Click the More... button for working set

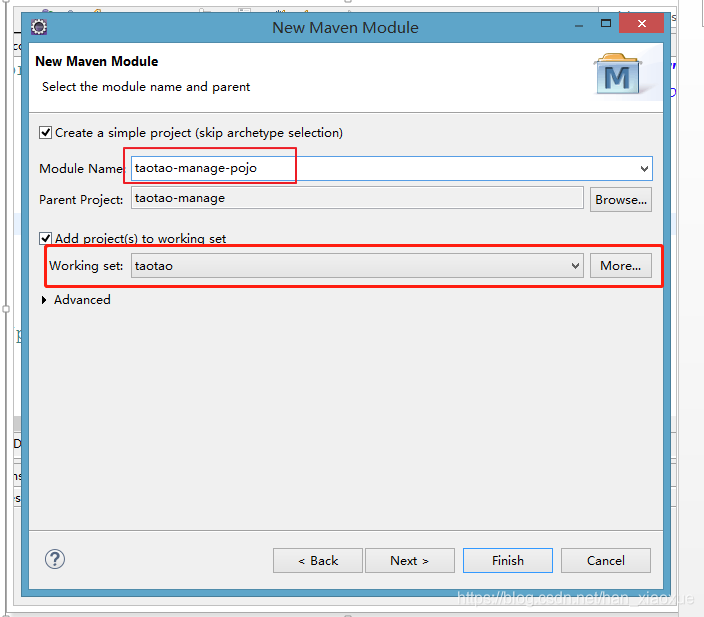pos(620,266)
